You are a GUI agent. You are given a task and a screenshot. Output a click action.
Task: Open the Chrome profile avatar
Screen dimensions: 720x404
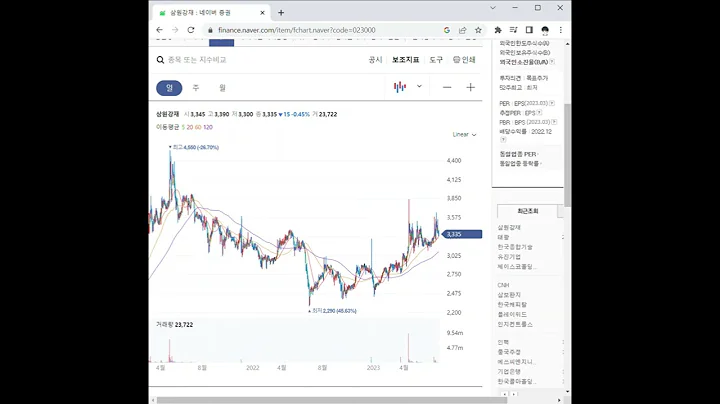tap(545, 30)
